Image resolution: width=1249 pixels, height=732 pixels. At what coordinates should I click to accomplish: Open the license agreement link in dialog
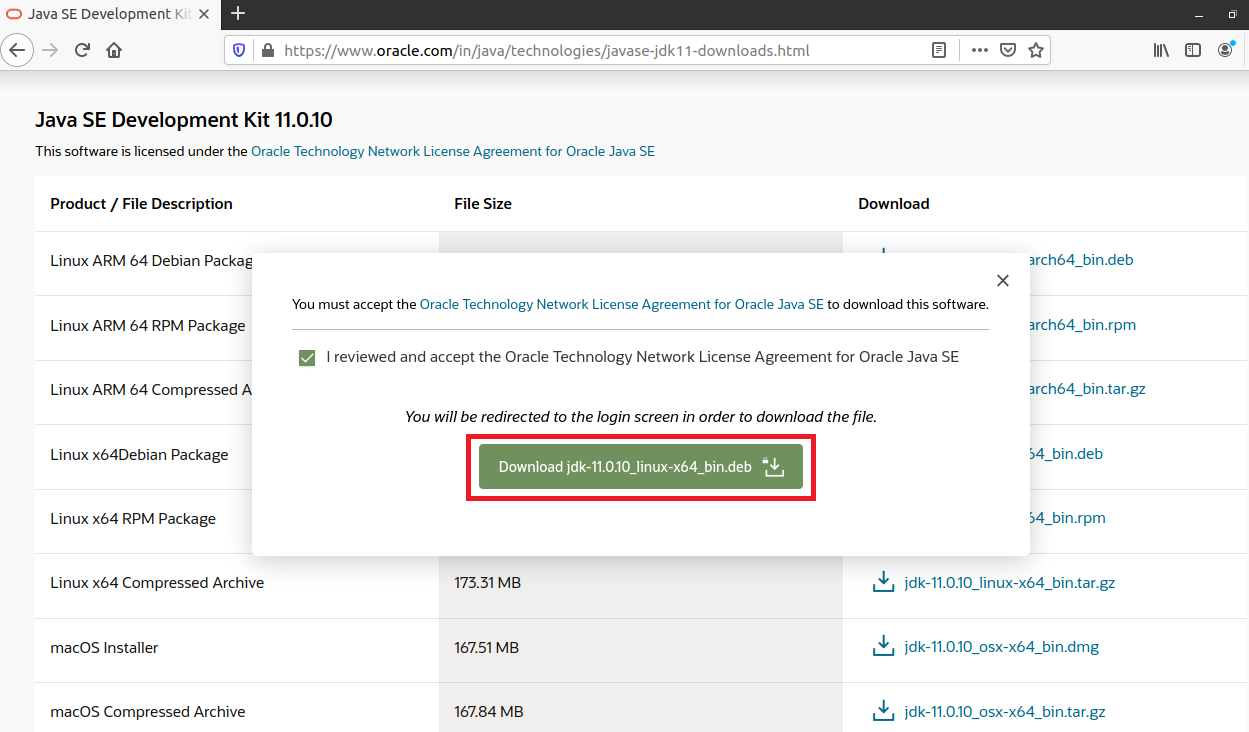(621, 304)
